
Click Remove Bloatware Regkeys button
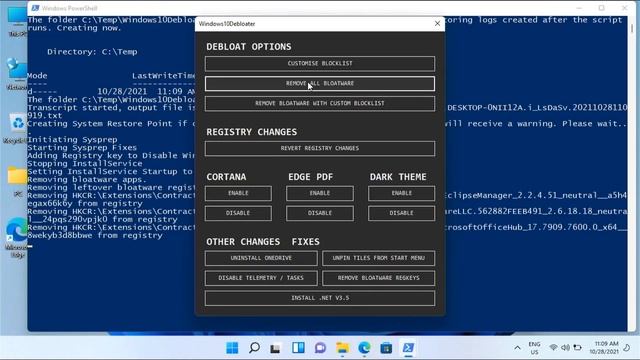(x=378, y=278)
